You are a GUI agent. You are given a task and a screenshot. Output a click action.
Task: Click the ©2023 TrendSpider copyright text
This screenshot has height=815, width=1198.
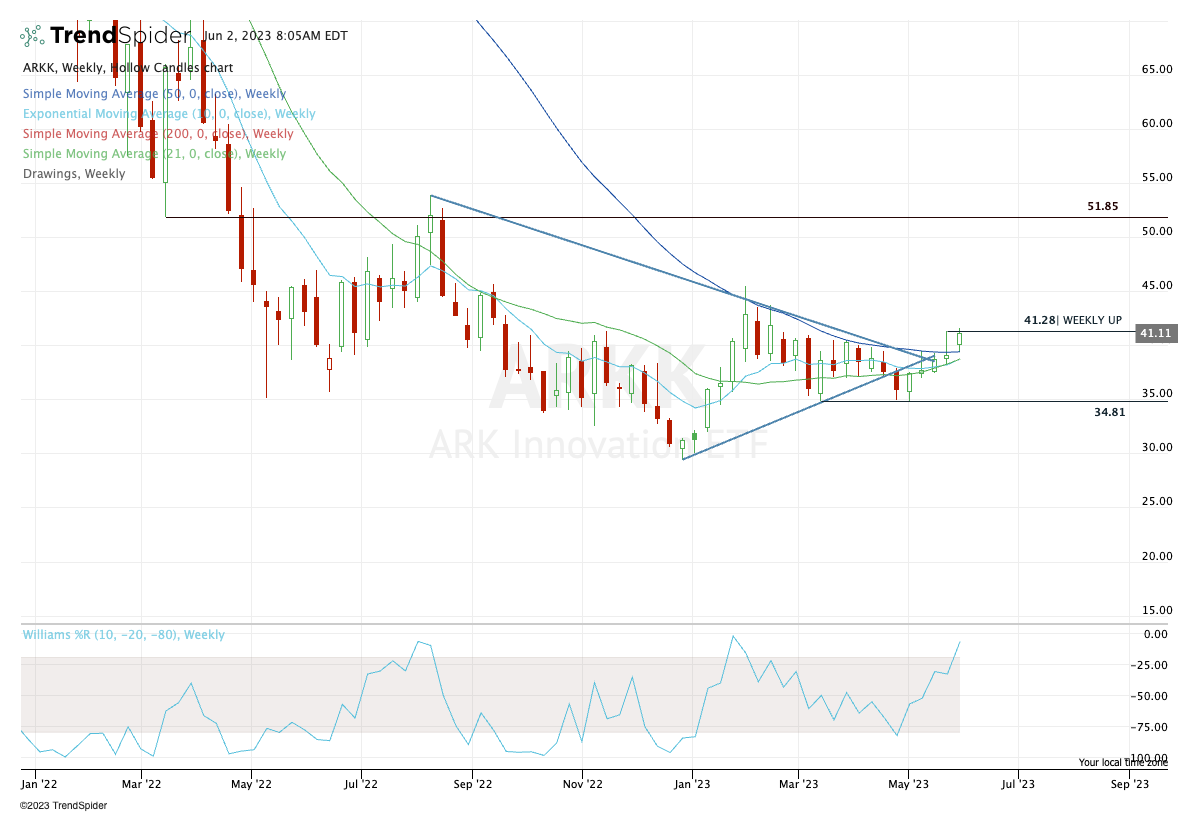[63, 806]
